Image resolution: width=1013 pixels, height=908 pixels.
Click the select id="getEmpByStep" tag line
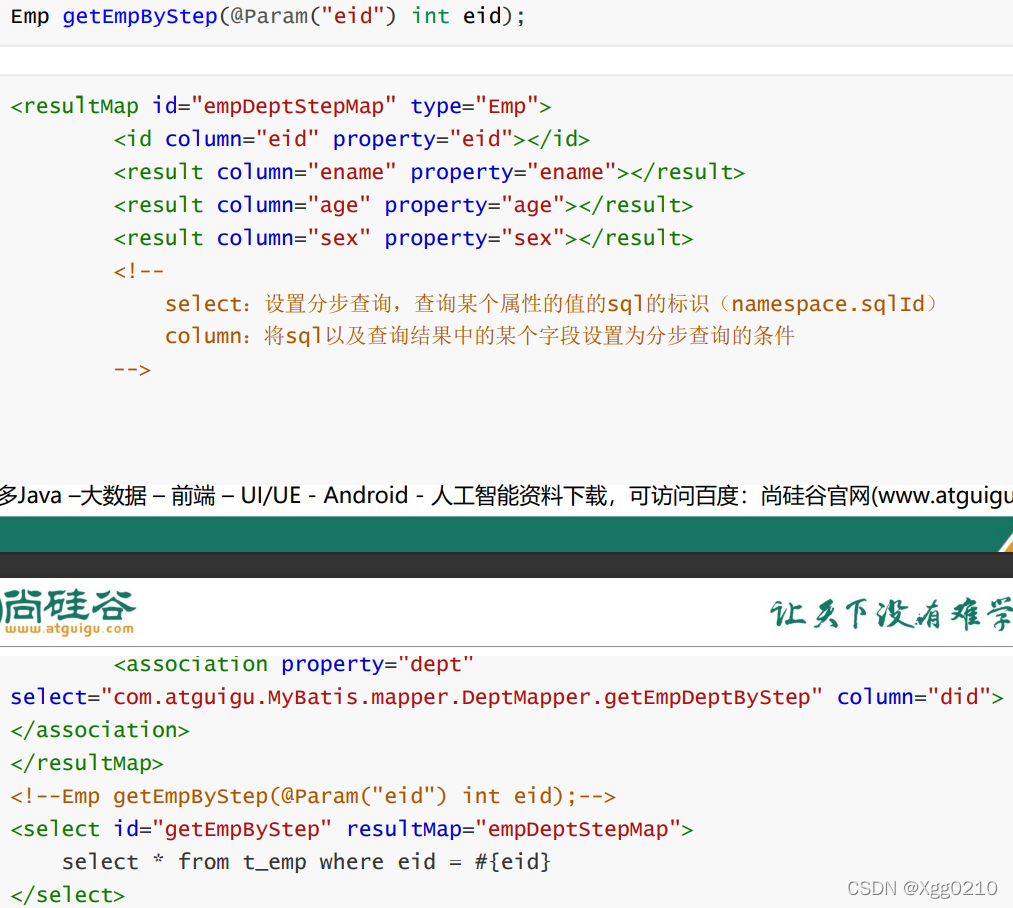(x=351, y=829)
